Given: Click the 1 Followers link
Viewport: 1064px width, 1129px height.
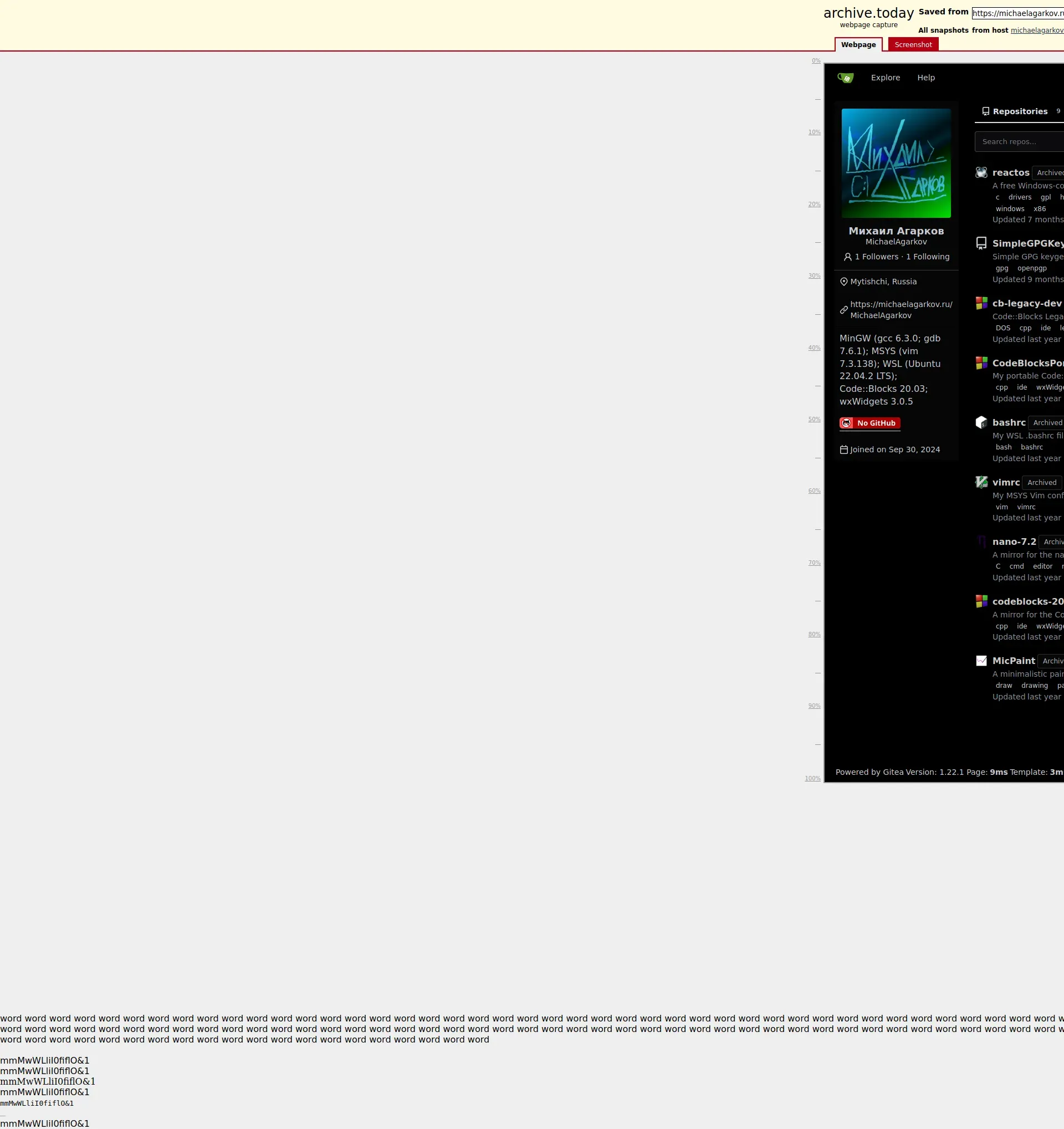Looking at the screenshot, I should tap(876, 257).
